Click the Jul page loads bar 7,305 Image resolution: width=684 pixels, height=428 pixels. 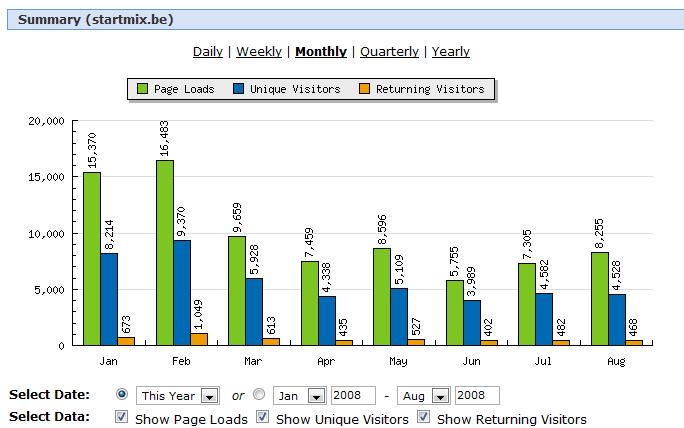pos(527,305)
